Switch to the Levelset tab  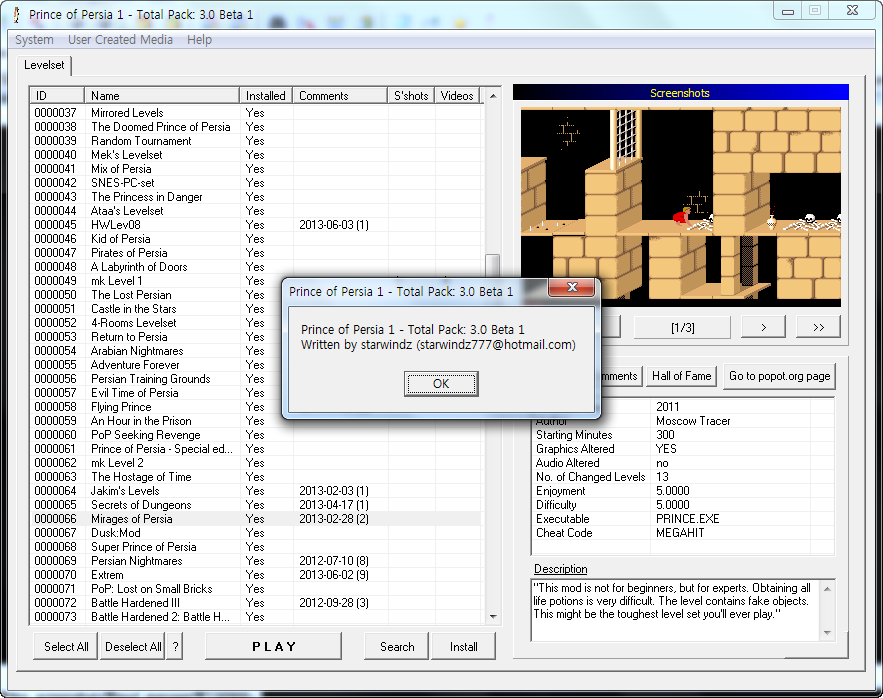click(44, 65)
